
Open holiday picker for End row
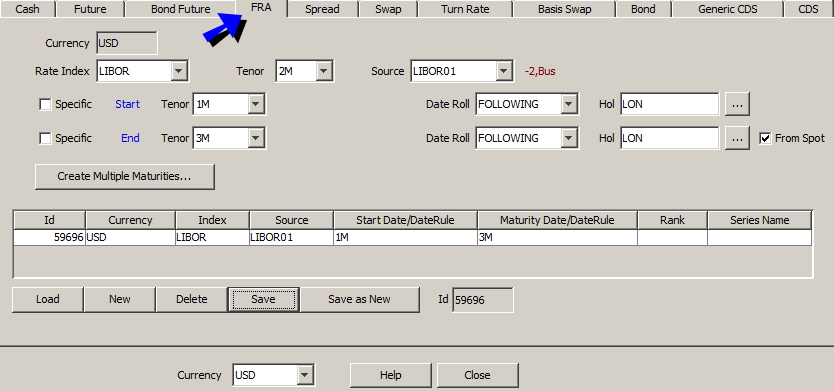coord(737,138)
